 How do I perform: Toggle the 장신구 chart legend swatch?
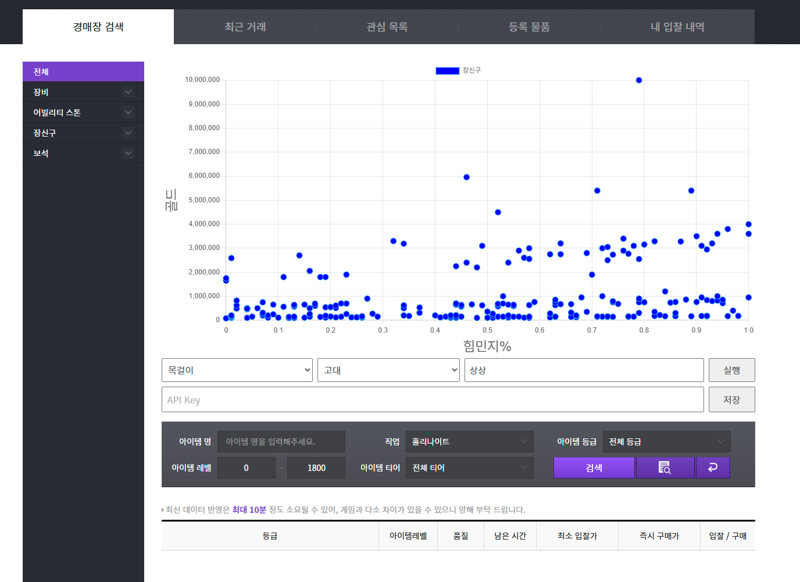pyautogui.click(x=447, y=71)
